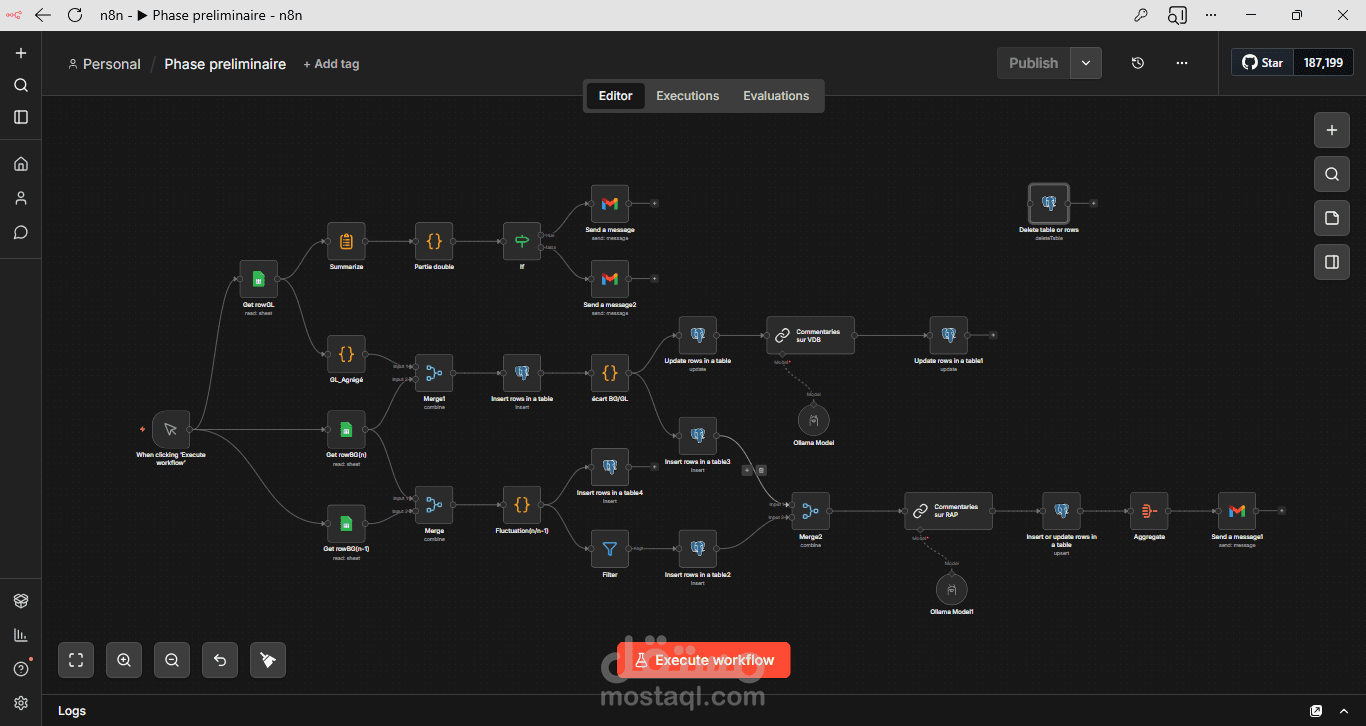The width and height of the screenshot is (1366, 726).
Task: Open the workflow more options menu
Action: pos(1182,63)
